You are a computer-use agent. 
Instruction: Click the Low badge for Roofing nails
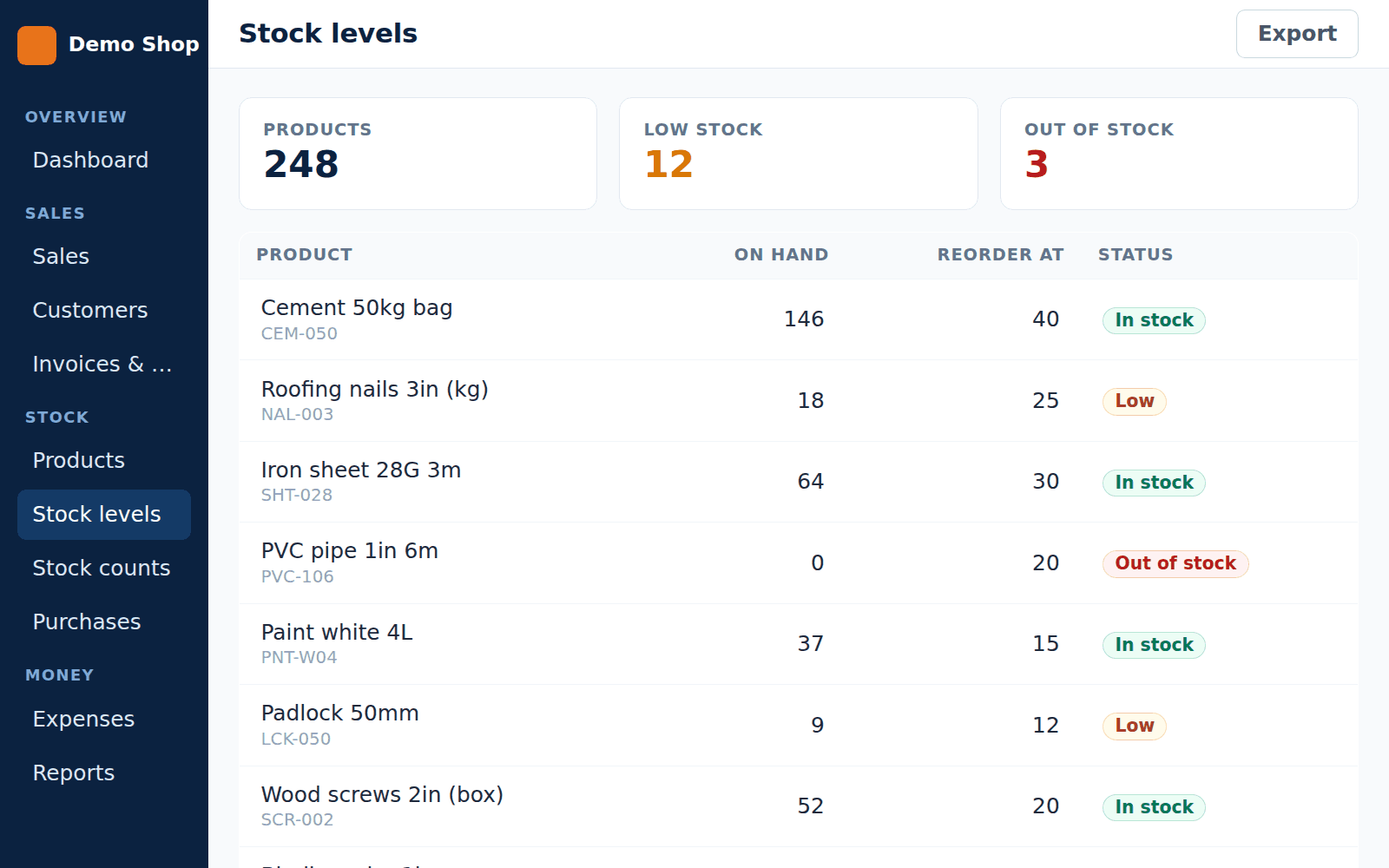point(1135,401)
